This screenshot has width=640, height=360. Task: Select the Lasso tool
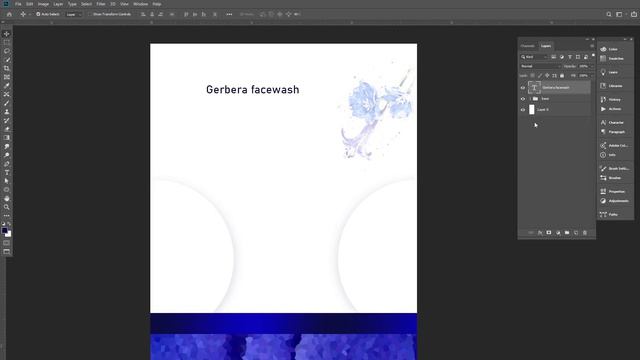click(x=7, y=51)
